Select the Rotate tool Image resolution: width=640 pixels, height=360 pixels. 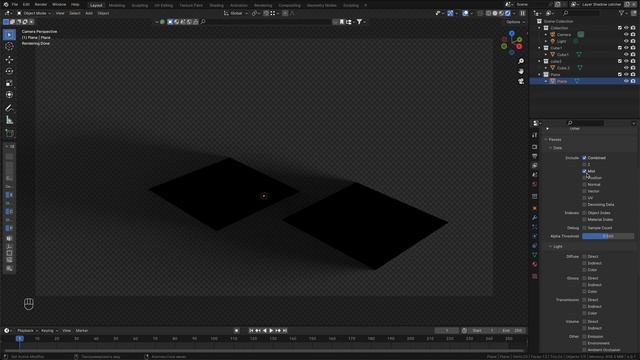point(9,71)
